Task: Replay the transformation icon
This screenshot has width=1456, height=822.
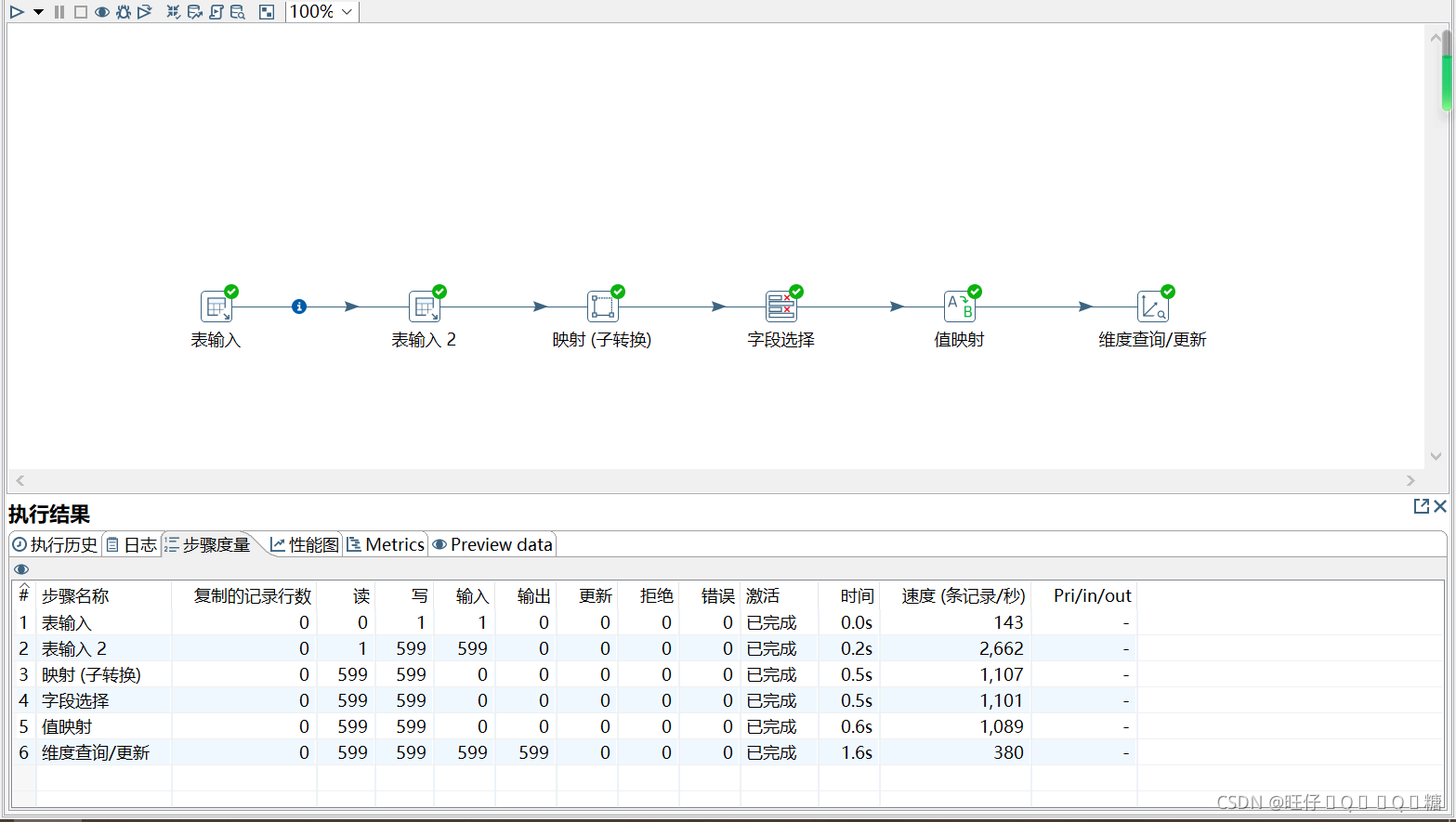Action: [x=145, y=12]
